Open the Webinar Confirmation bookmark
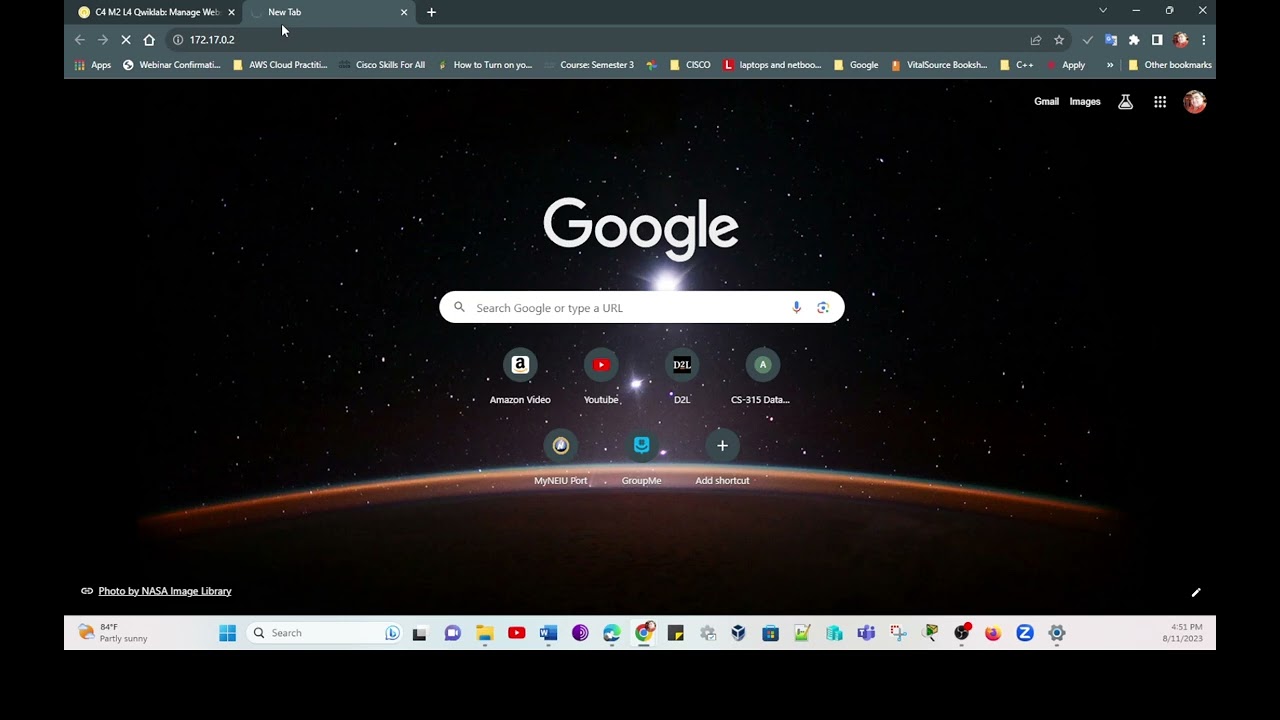The width and height of the screenshot is (1280, 720). click(171, 65)
